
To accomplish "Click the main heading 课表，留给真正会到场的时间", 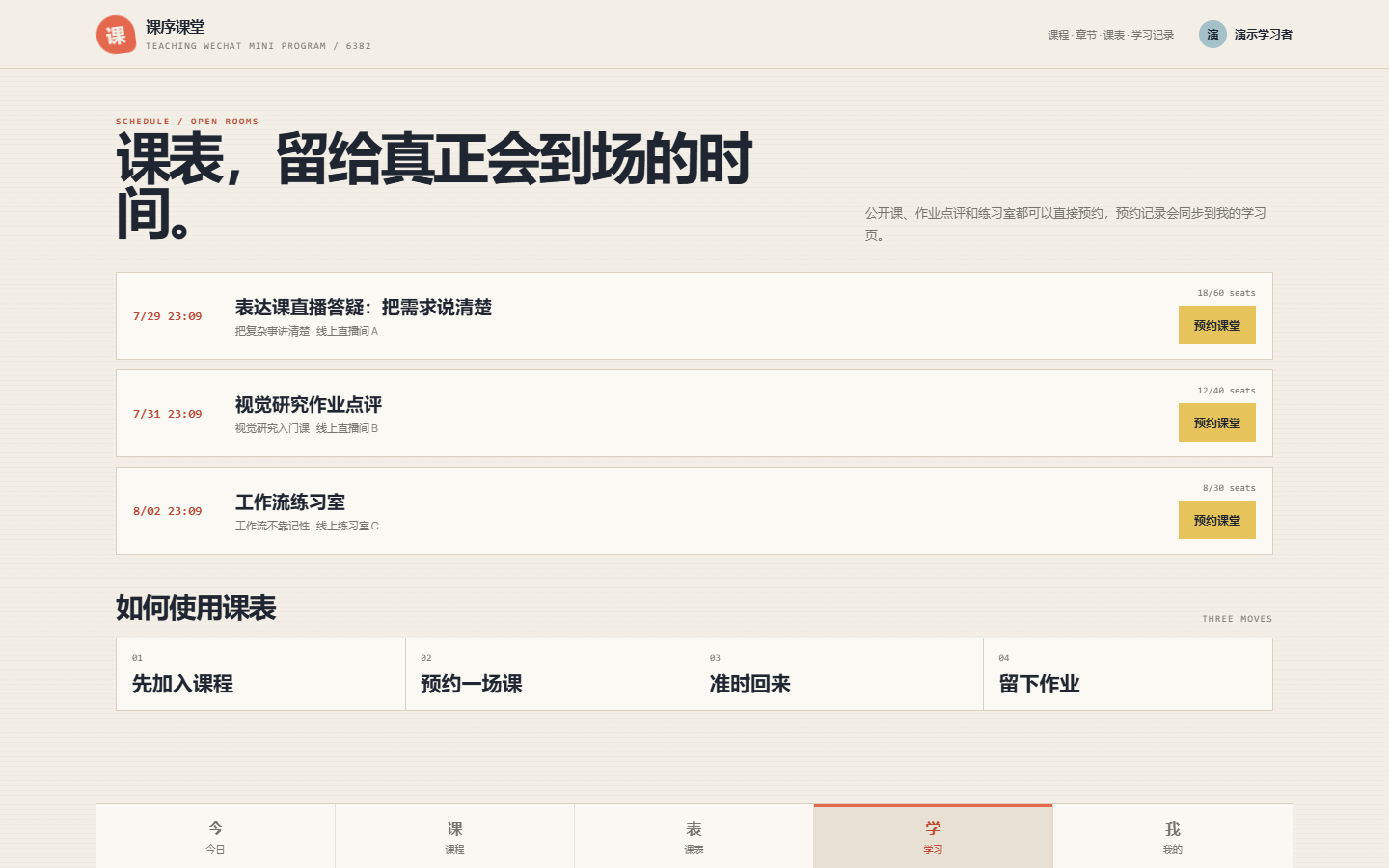I will 434,186.
